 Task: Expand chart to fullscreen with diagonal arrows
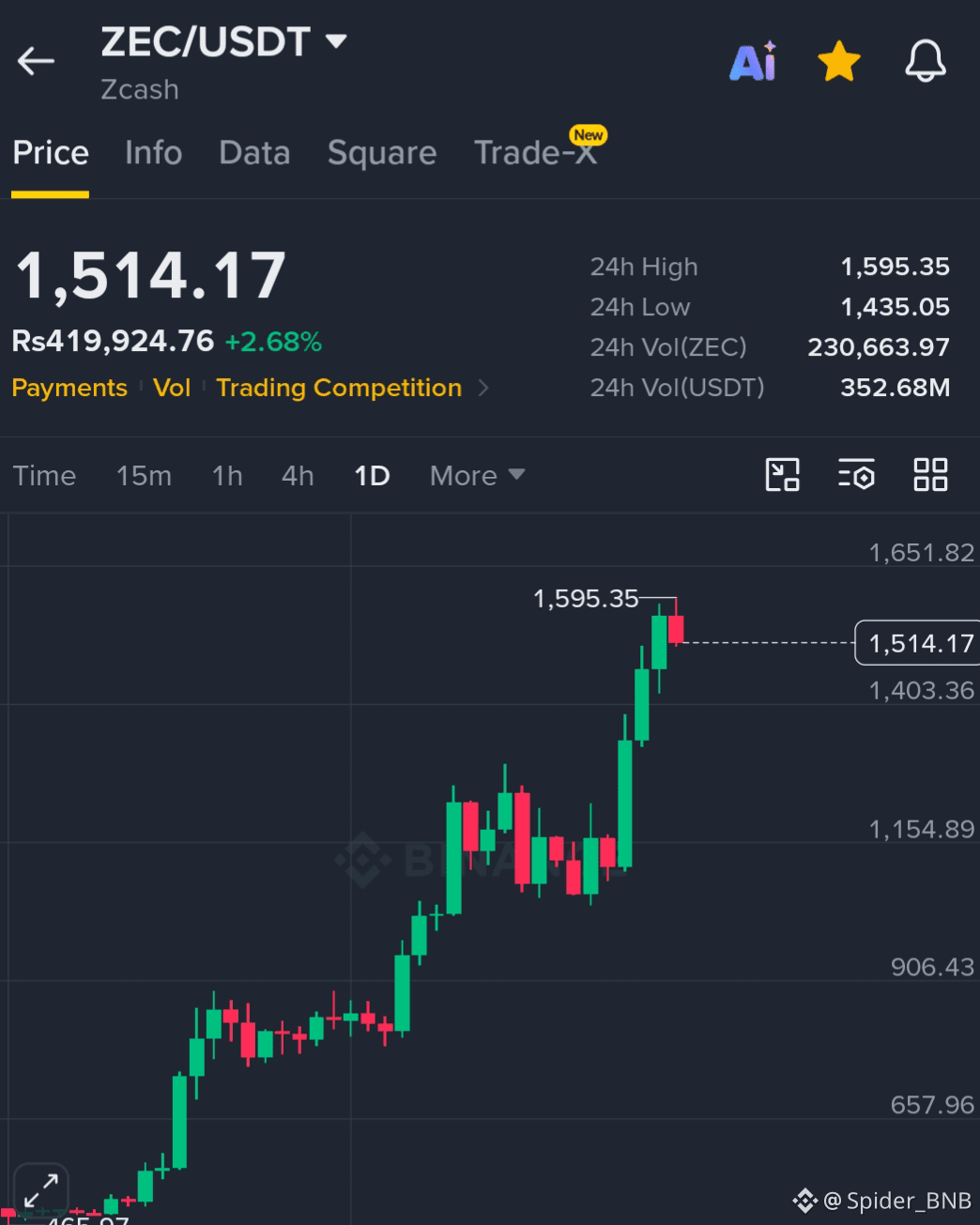coord(41,1191)
